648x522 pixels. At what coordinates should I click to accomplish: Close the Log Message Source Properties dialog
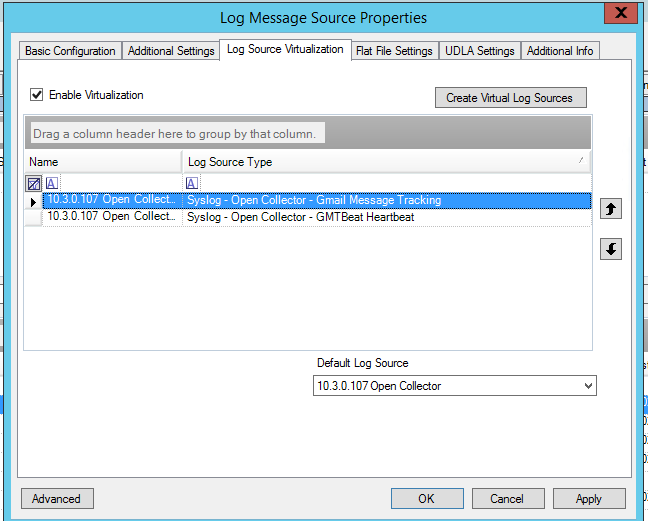click(620, 14)
